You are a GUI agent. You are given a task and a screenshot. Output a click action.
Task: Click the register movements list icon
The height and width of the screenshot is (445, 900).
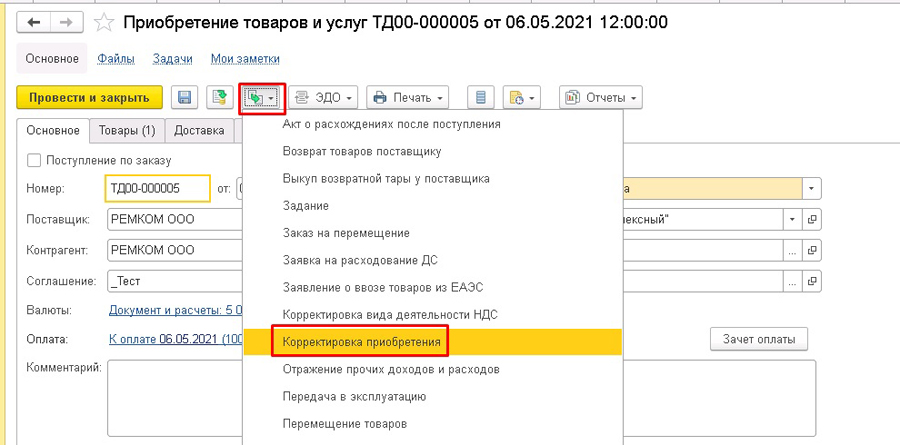481,98
